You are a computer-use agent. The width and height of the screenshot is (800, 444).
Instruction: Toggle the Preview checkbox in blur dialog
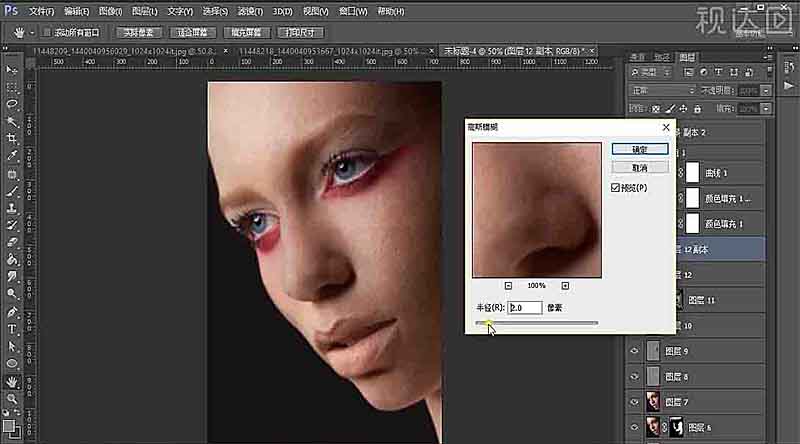point(615,188)
